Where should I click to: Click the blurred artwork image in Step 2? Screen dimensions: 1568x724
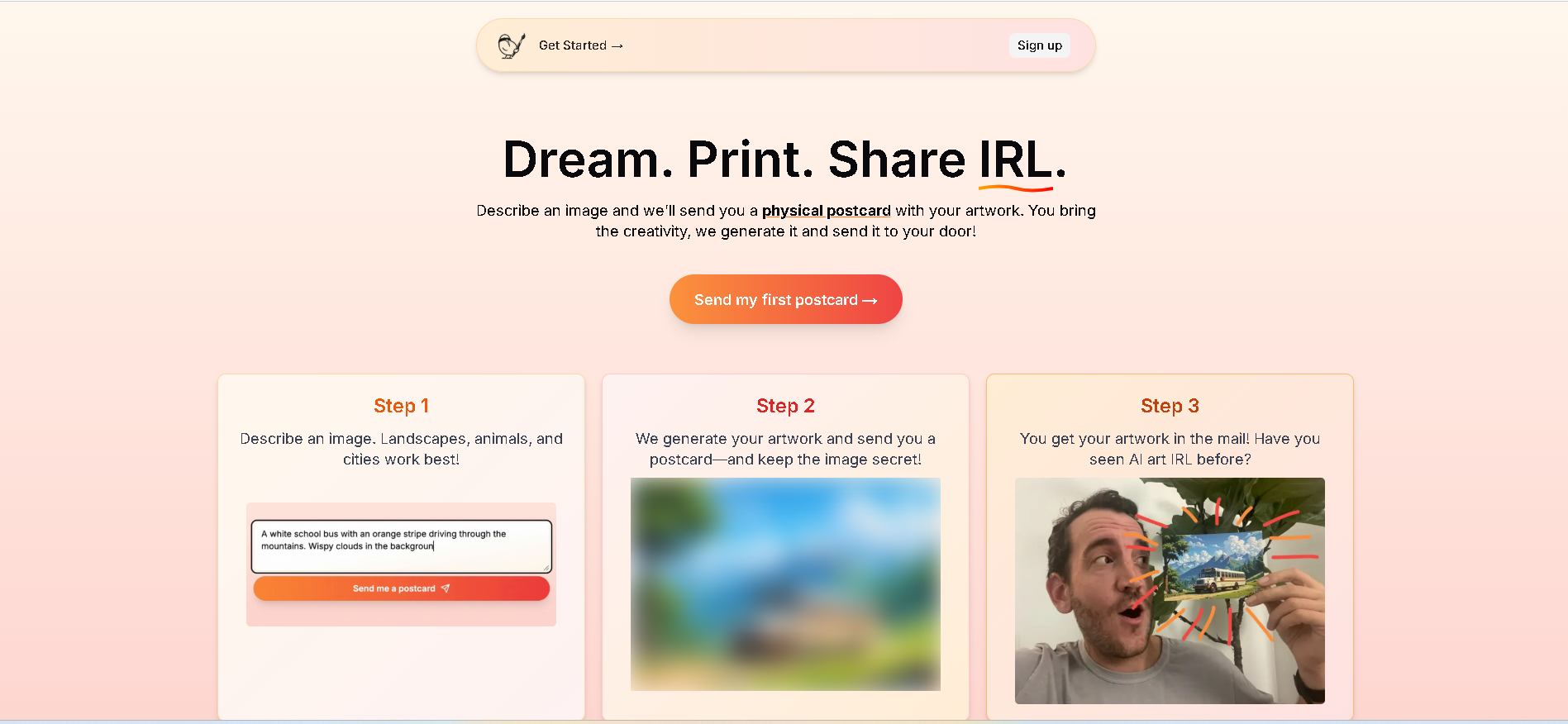(785, 584)
